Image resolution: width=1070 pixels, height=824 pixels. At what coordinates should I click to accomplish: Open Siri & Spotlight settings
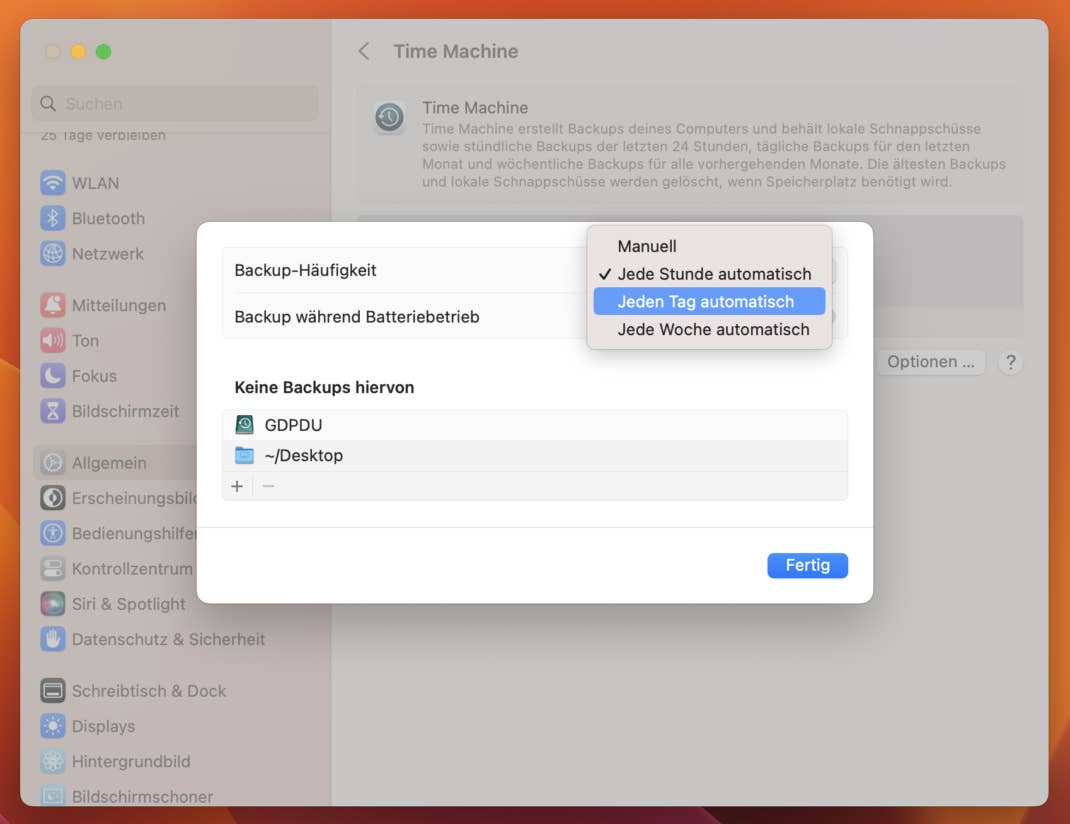[x=113, y=604]
